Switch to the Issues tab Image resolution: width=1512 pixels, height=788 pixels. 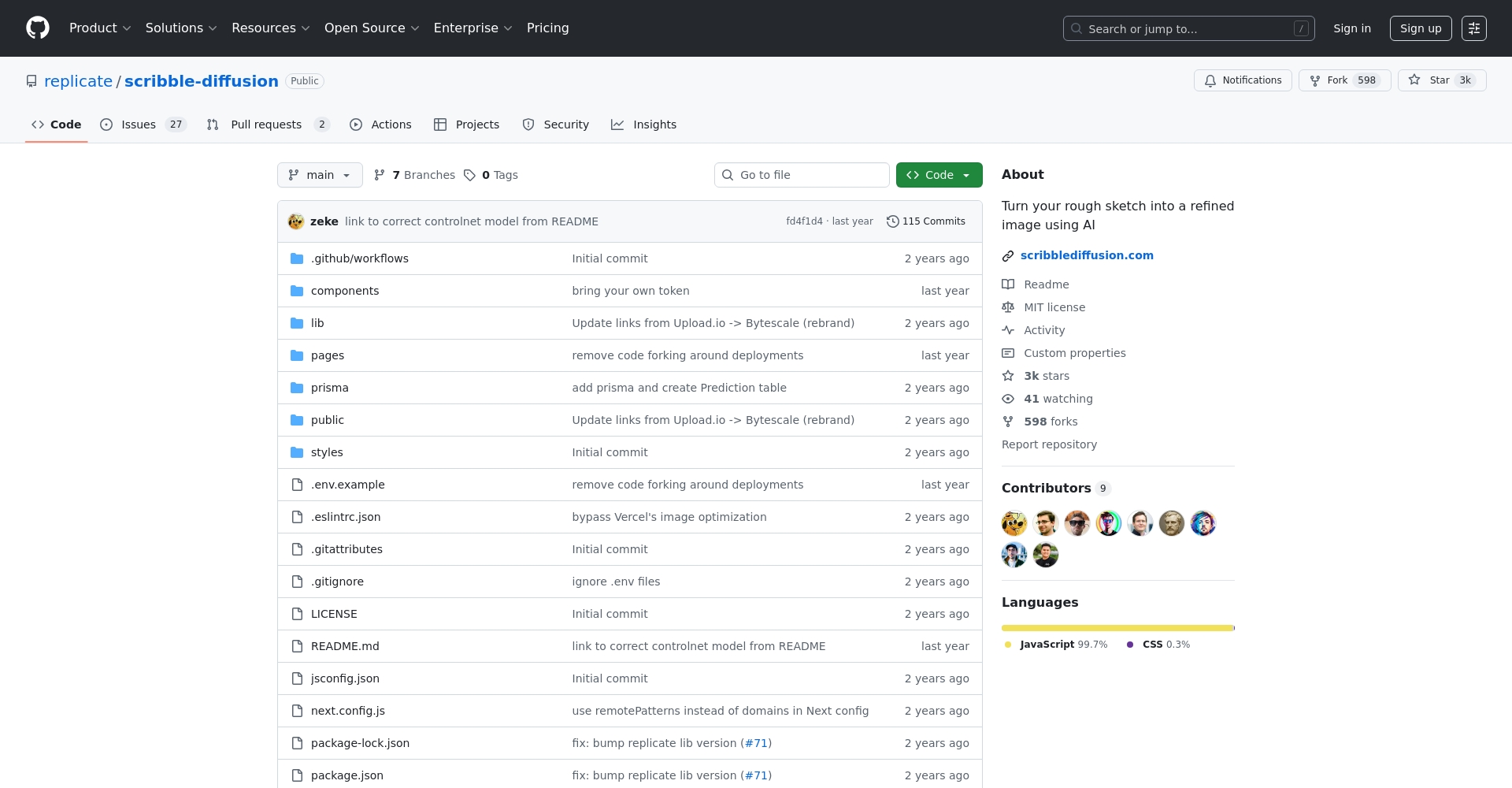tap(143, 125)
